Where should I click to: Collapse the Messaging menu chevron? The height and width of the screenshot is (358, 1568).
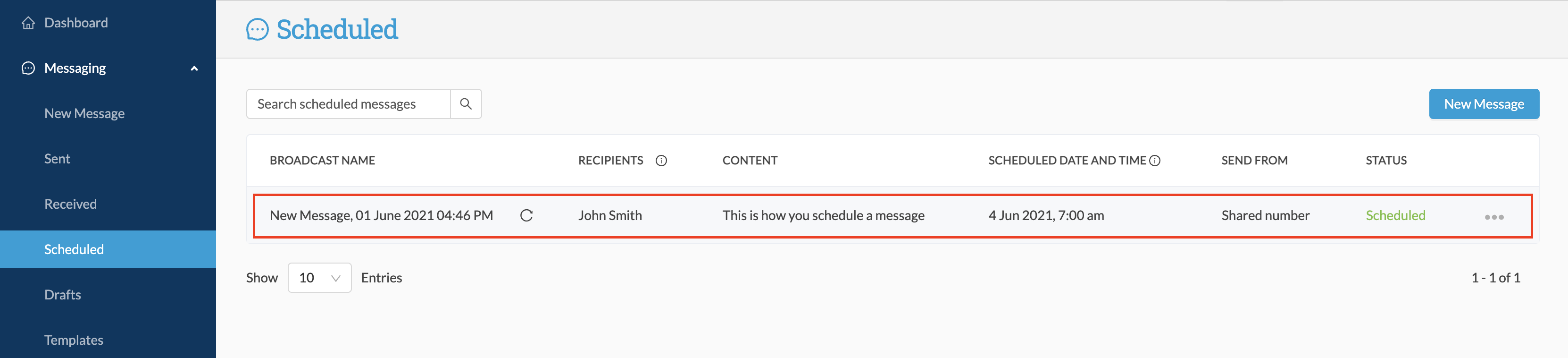tap(194, 68)
